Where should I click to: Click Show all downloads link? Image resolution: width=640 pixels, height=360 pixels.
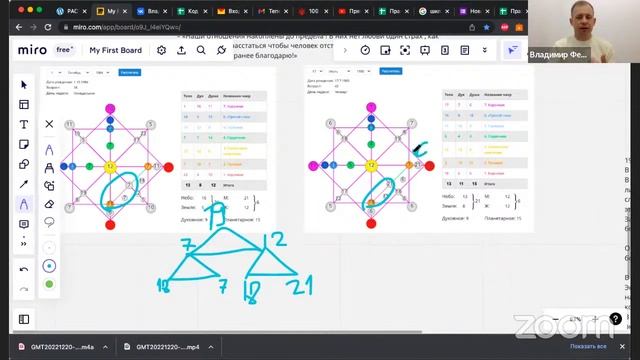pyautogui.click(x=588, y=346)
